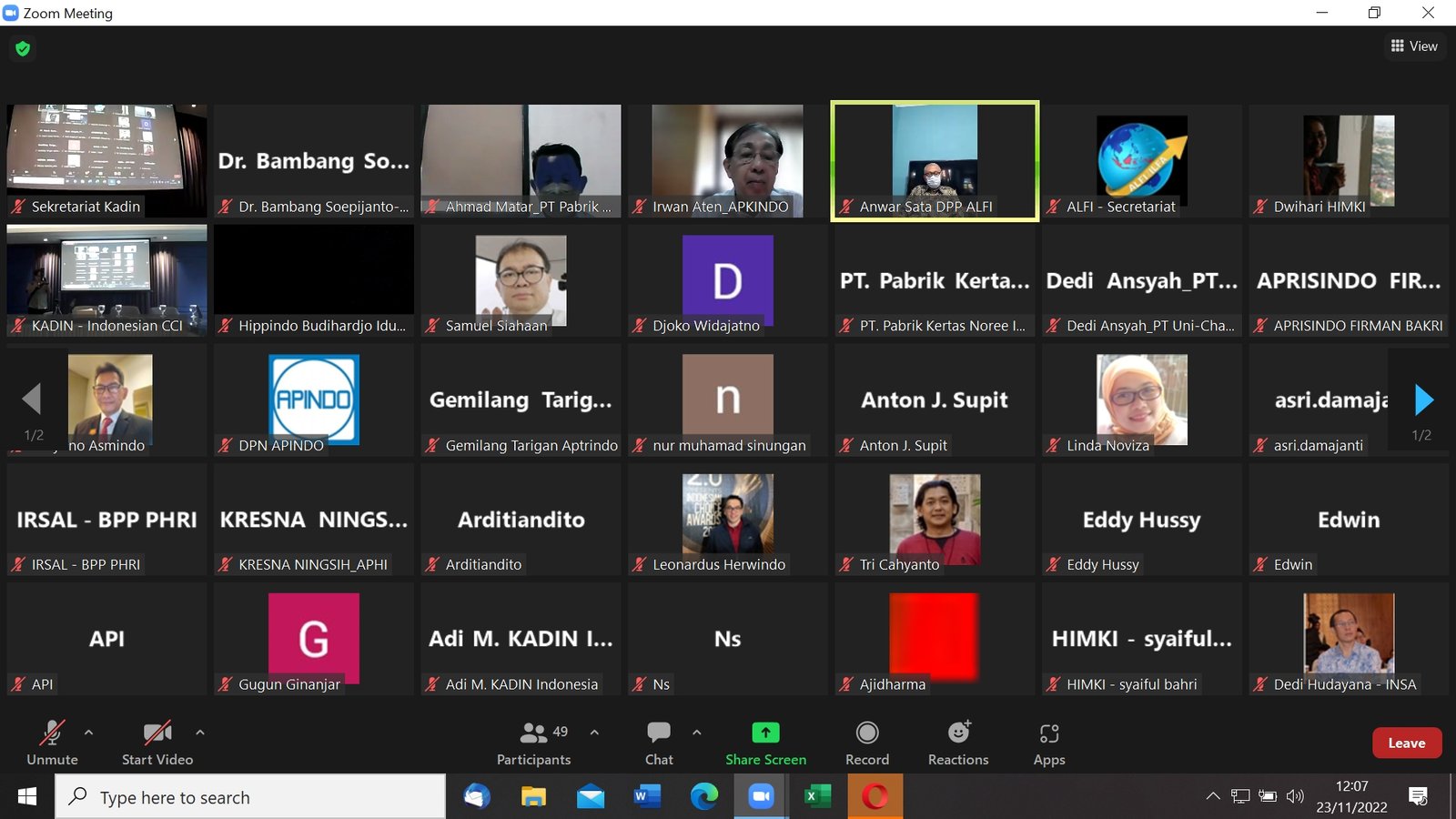Select Anwar Sata DPP ALFI video tile
The image size is (1456, 819).
coord(935,160)
